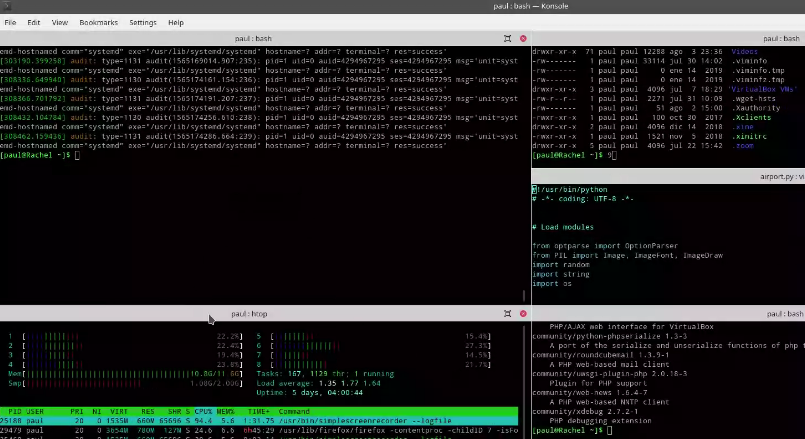Click the 'airport.py' vi pane title
This screenshot has height=439, width=805.
tap(782, 177)
